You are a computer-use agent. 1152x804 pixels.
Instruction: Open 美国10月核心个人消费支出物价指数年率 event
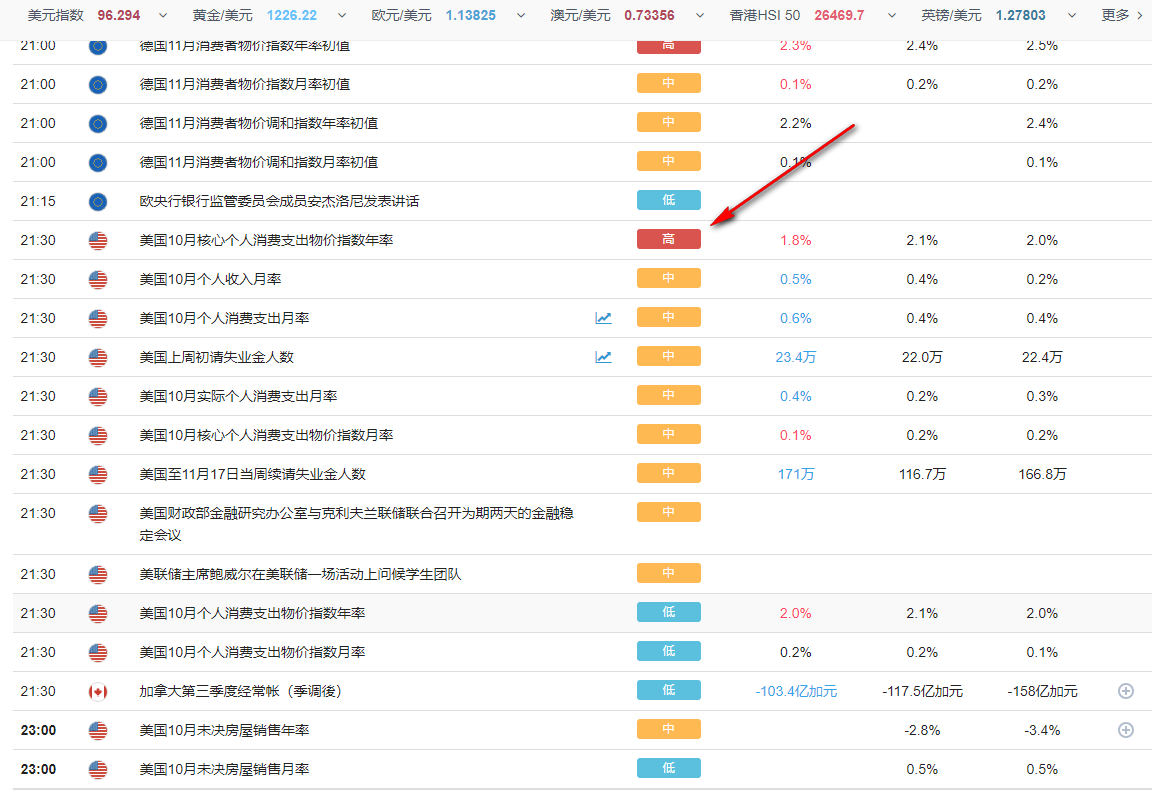click(x=266, y=240)
